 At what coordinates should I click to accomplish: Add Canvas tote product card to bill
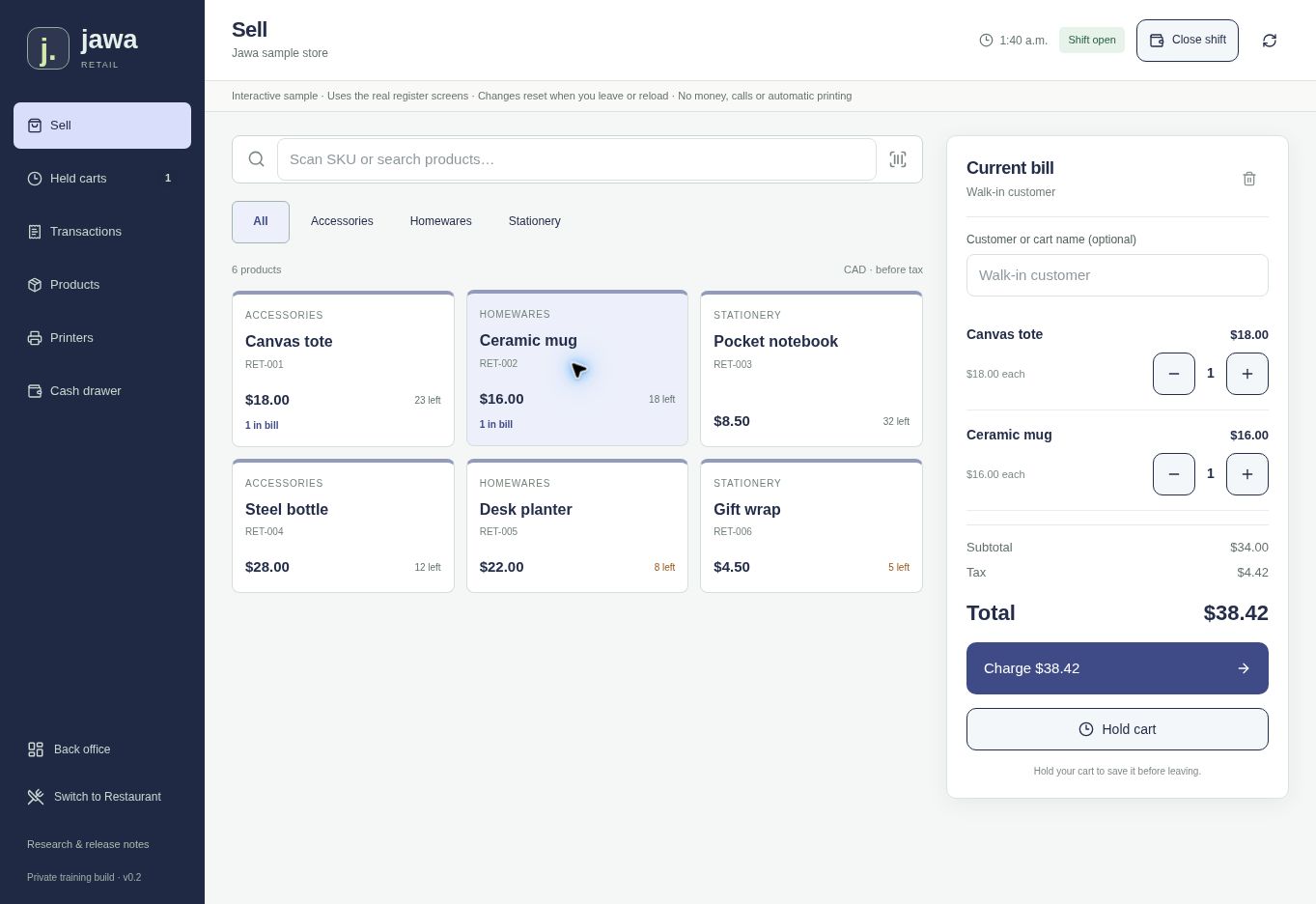(343, 369)
